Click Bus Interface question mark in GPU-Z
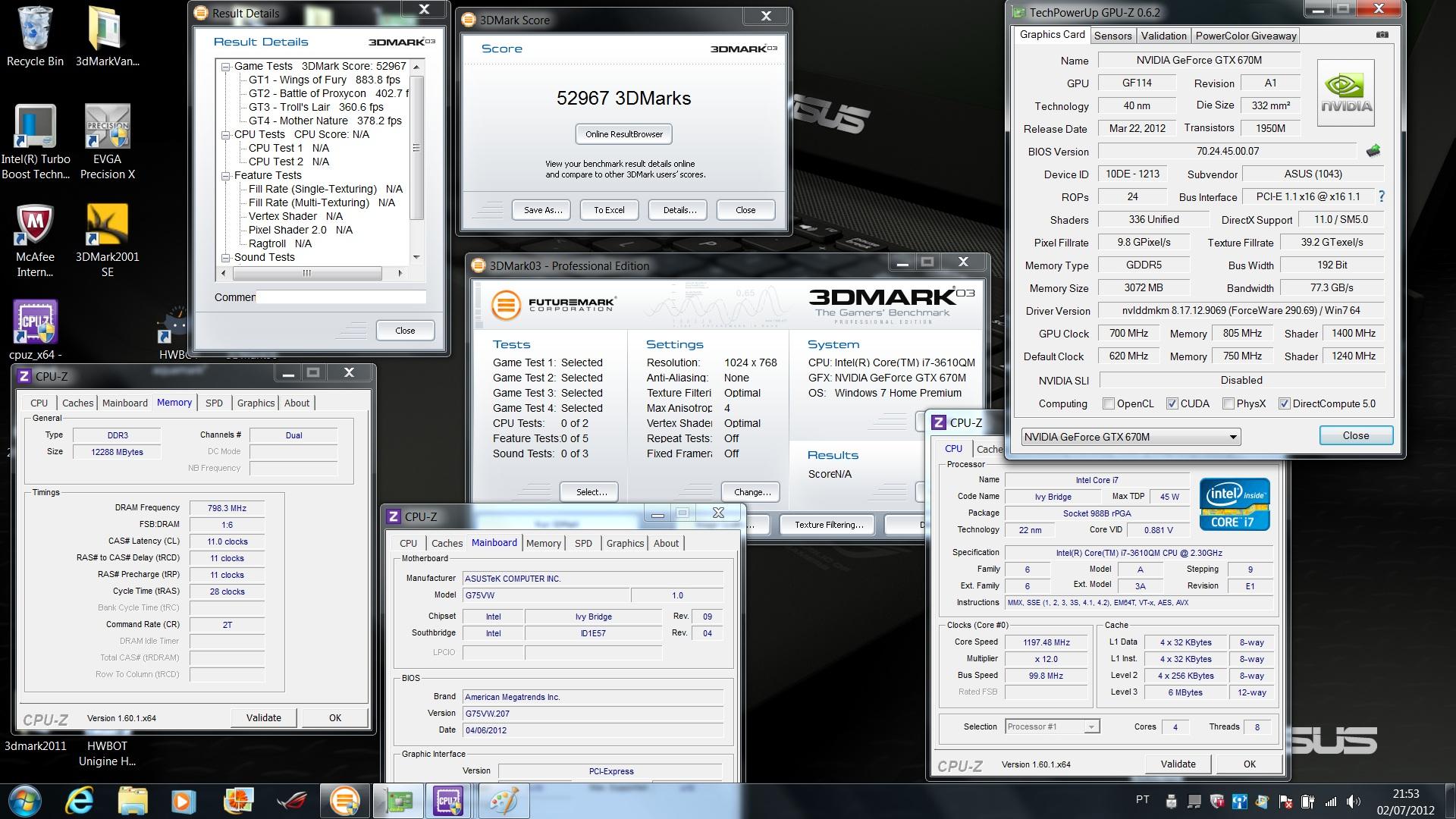The image size is (1456, 819). click(x=1381, y=196)
